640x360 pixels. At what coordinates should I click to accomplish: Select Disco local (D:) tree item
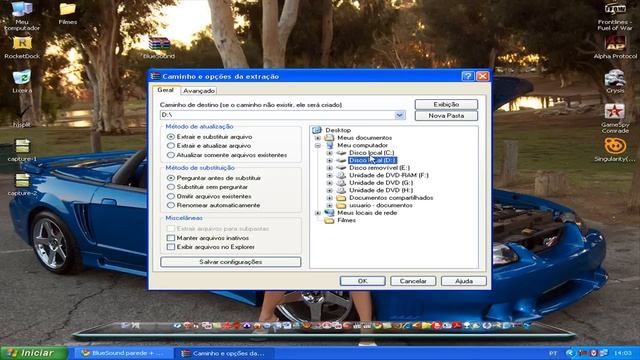pyautogui.click(x=373, y=160)
